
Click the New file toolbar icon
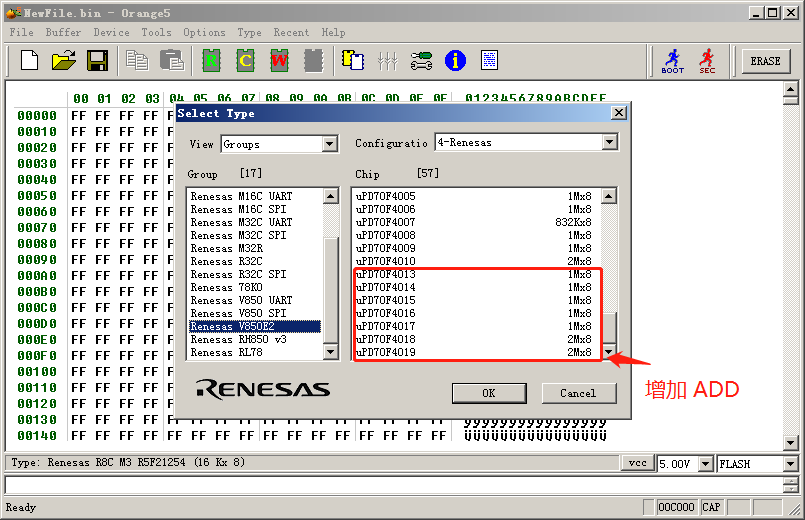[x=30, y=61]
